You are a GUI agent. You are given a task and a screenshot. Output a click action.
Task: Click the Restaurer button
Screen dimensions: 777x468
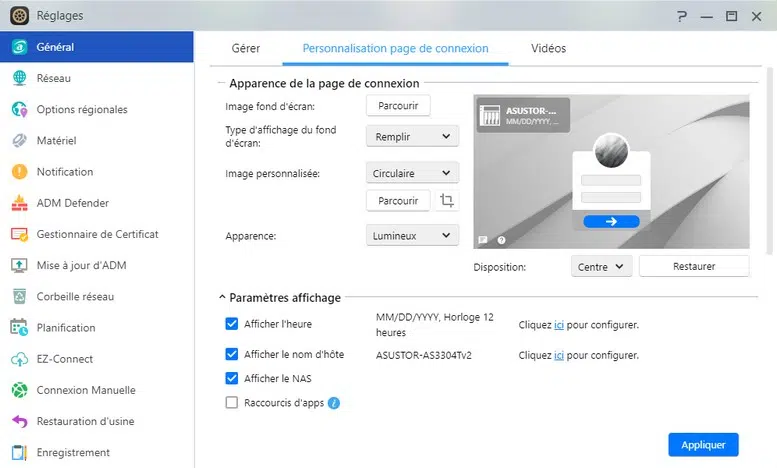694,266
